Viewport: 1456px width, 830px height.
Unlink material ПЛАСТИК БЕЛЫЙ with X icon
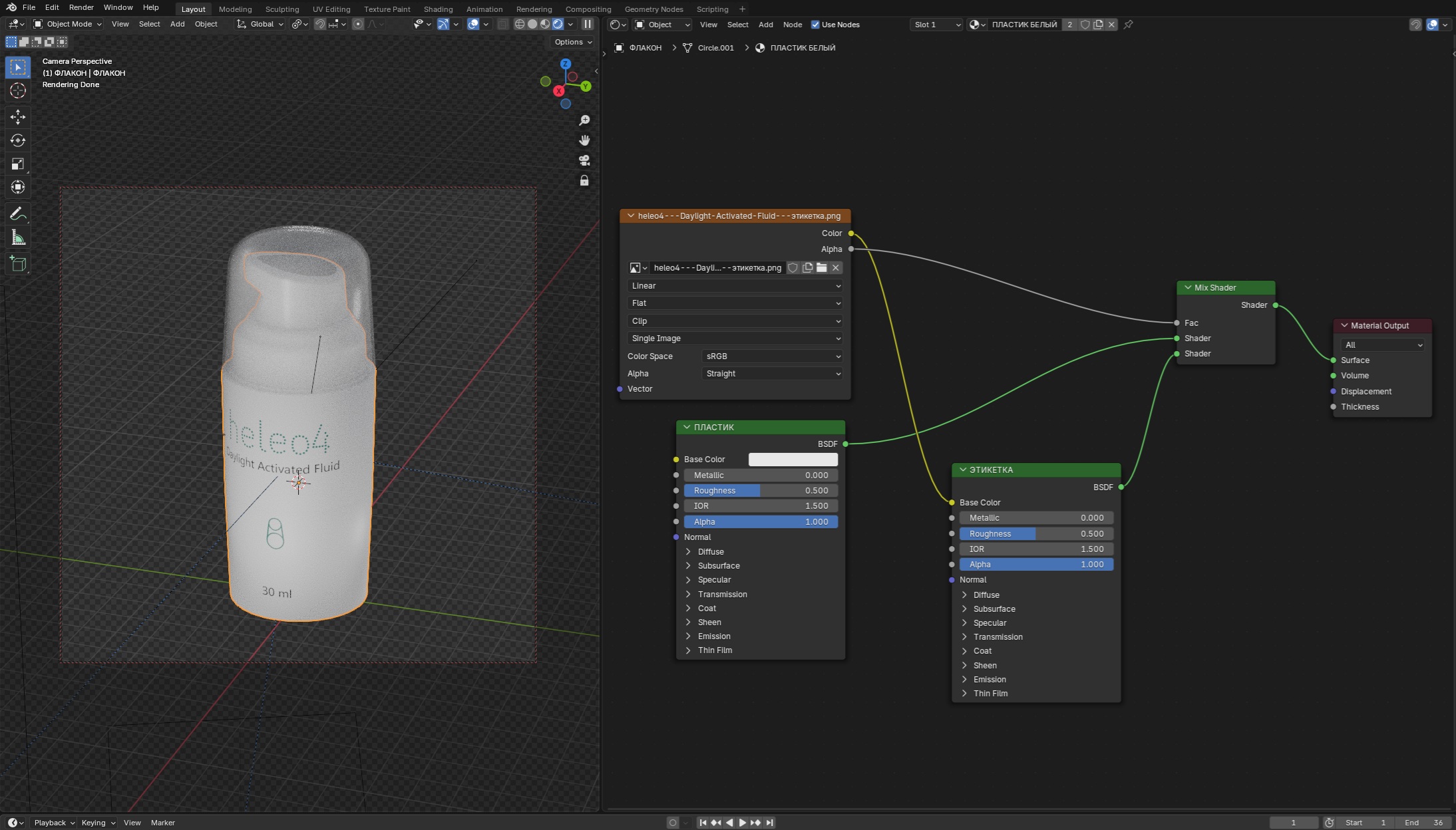tap(1111, 25)
